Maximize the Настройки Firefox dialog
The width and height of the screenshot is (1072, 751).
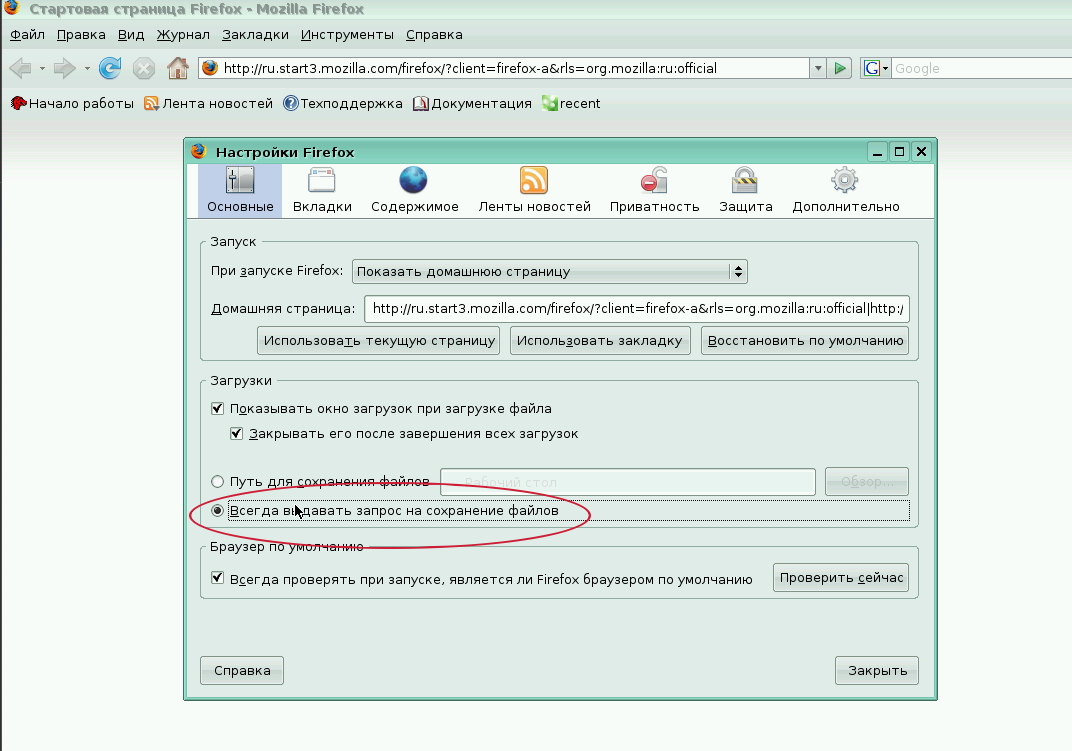click(900, 151)
